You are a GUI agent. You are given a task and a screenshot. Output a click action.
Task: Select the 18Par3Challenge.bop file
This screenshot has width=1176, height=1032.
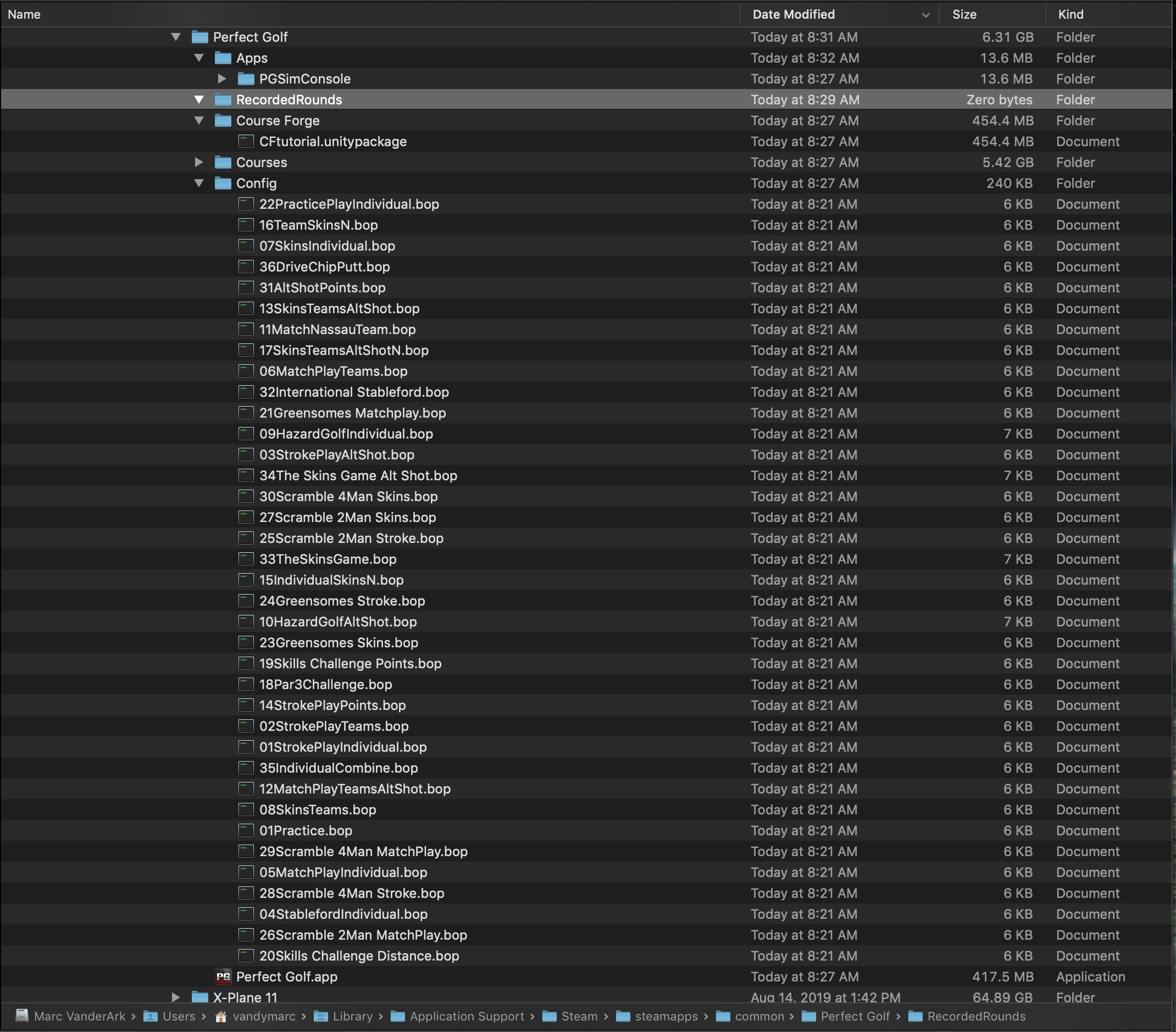pyautogui.click(x=326, y=685)
